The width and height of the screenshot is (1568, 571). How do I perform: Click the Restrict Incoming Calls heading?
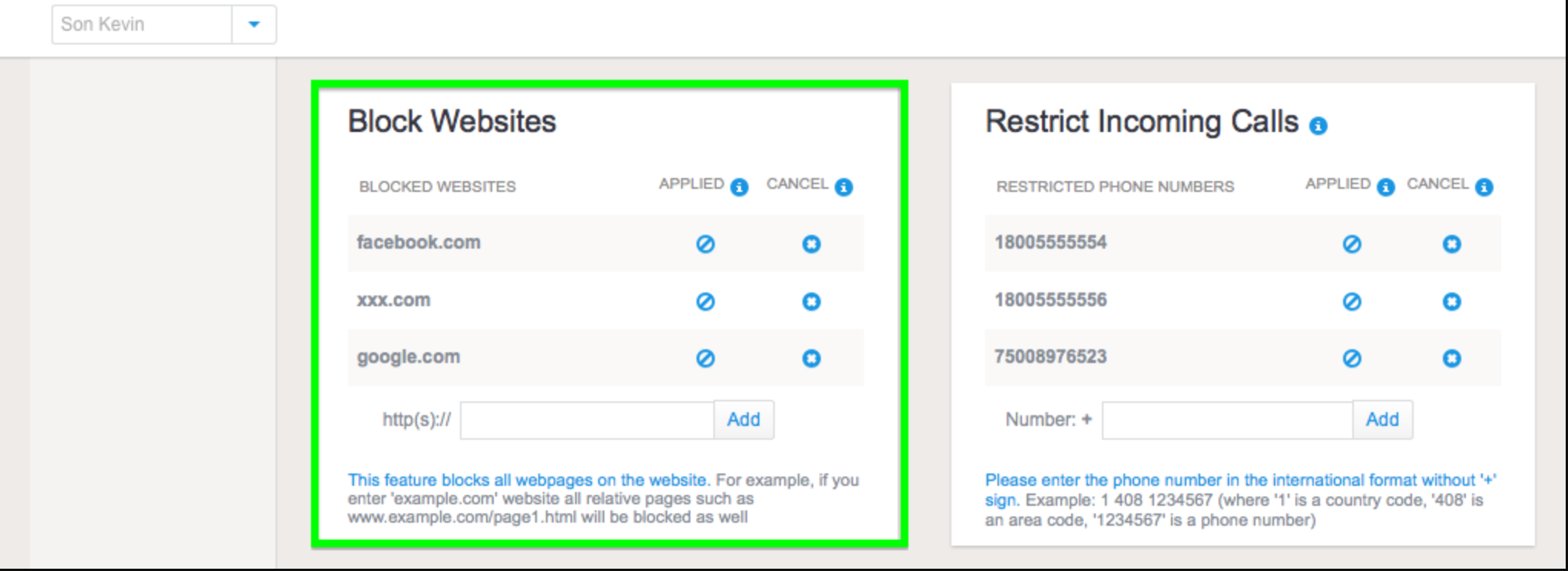click(x=1142, y=121)
